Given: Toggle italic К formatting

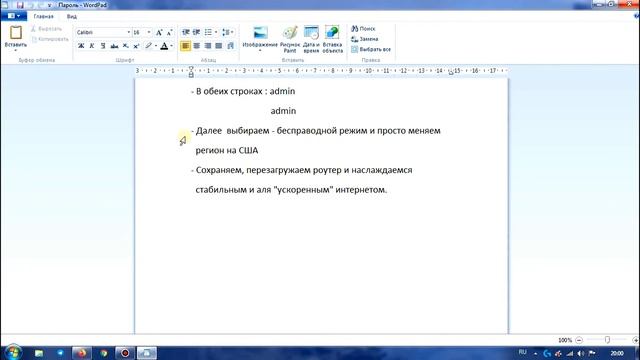Looking at the screenshot, I should point(92,46).
